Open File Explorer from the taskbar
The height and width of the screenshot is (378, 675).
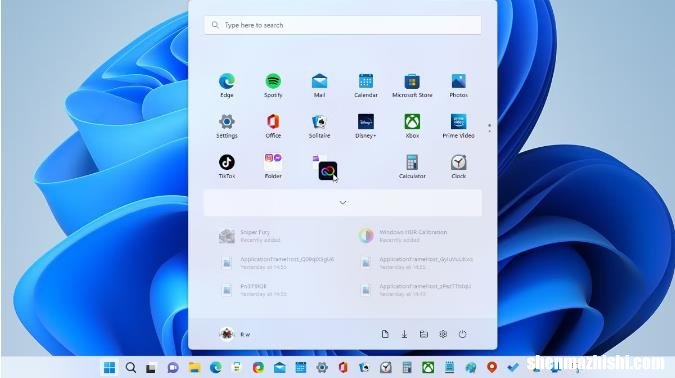point(194,368)
